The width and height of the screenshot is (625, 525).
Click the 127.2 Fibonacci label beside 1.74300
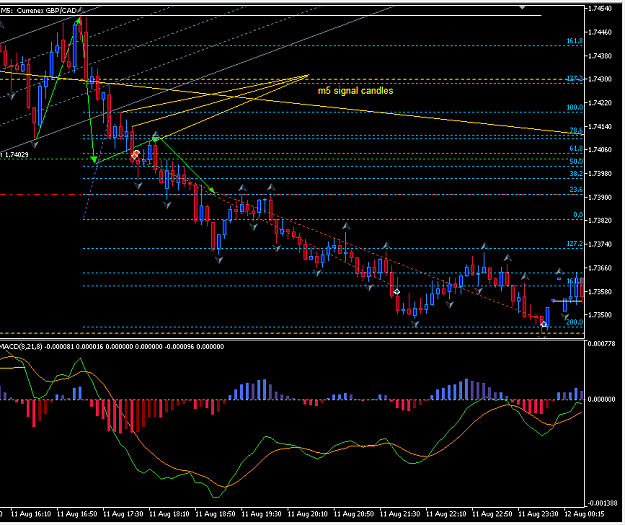click(x=574, y=79)
